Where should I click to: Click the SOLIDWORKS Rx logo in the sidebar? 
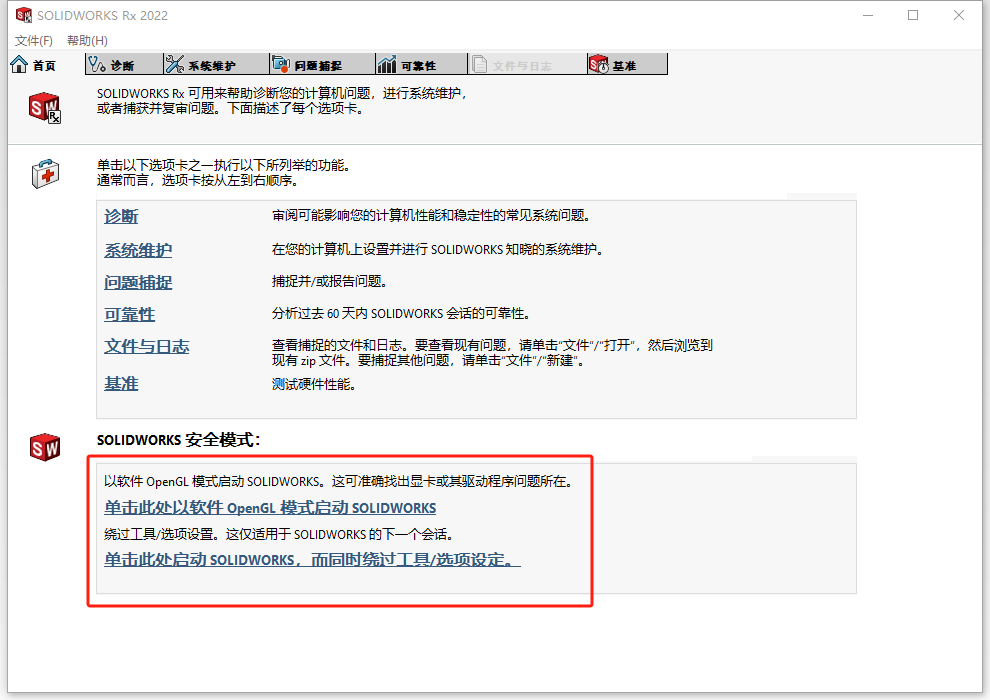click(x=45, y=109)
